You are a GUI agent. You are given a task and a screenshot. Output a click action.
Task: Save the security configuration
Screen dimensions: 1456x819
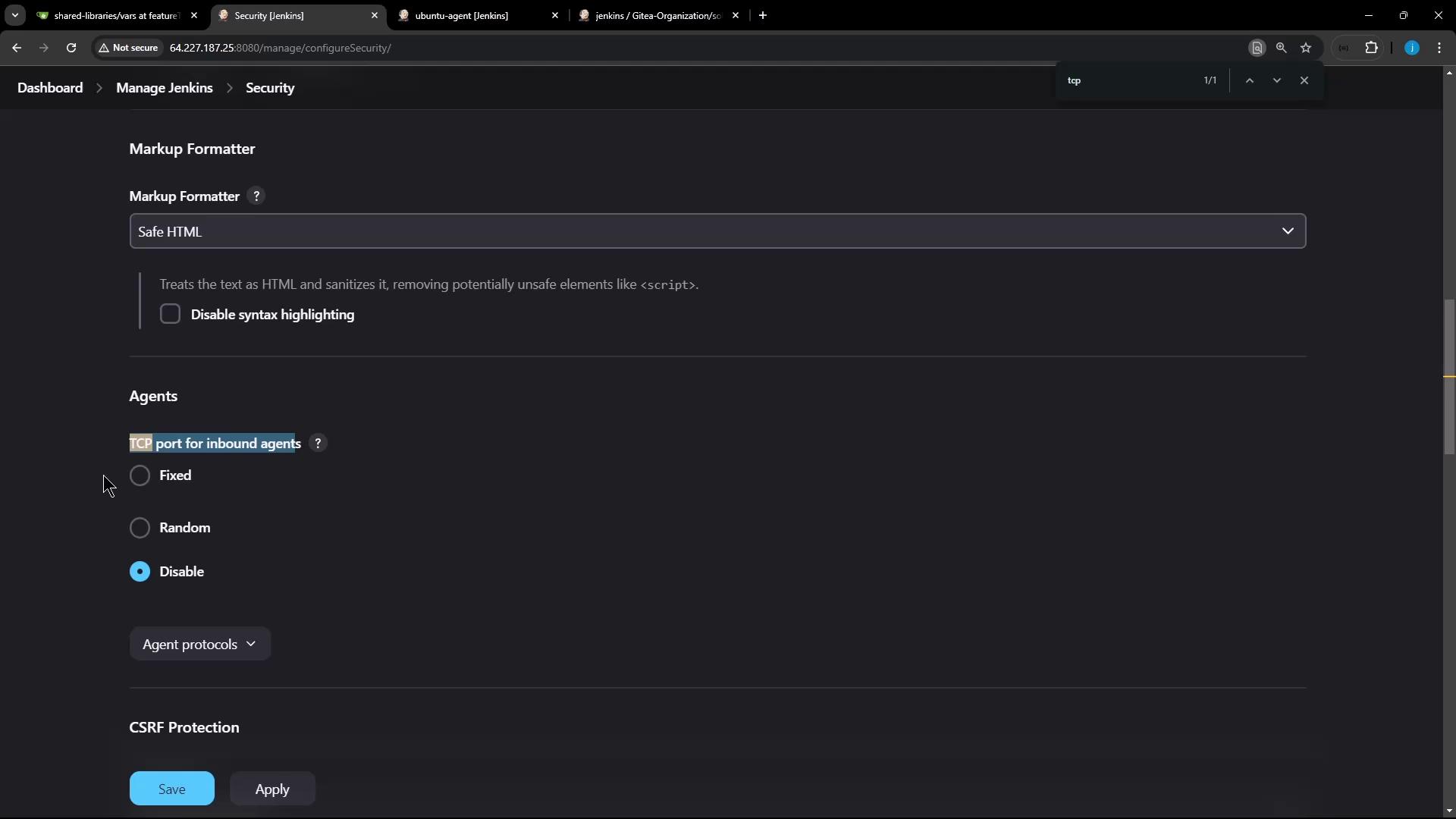(171, 789)
